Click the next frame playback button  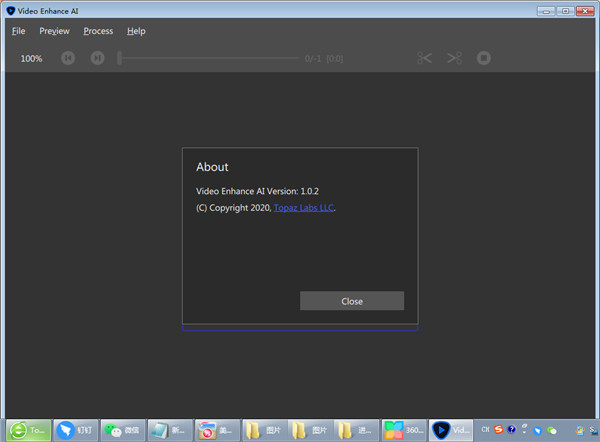pyautogui.click(x=97, y=58)
